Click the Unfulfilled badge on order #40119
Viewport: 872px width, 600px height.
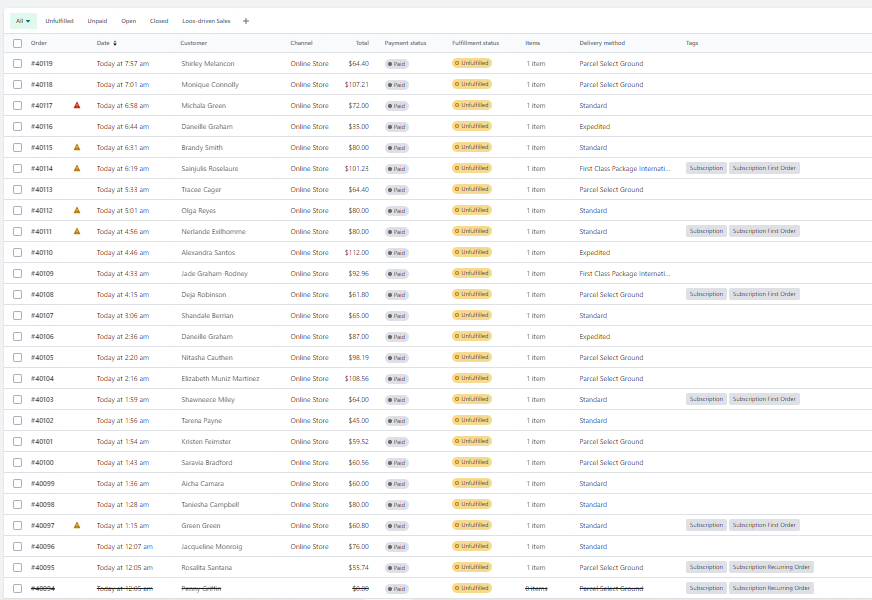click(472, 63)
